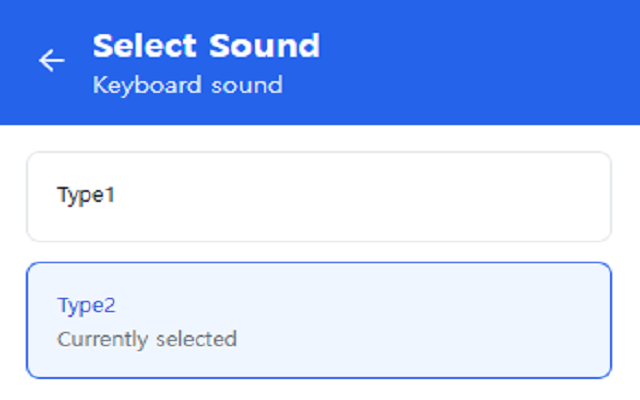Keep Type2 as current keyboard sound

[x=318, y=320]
